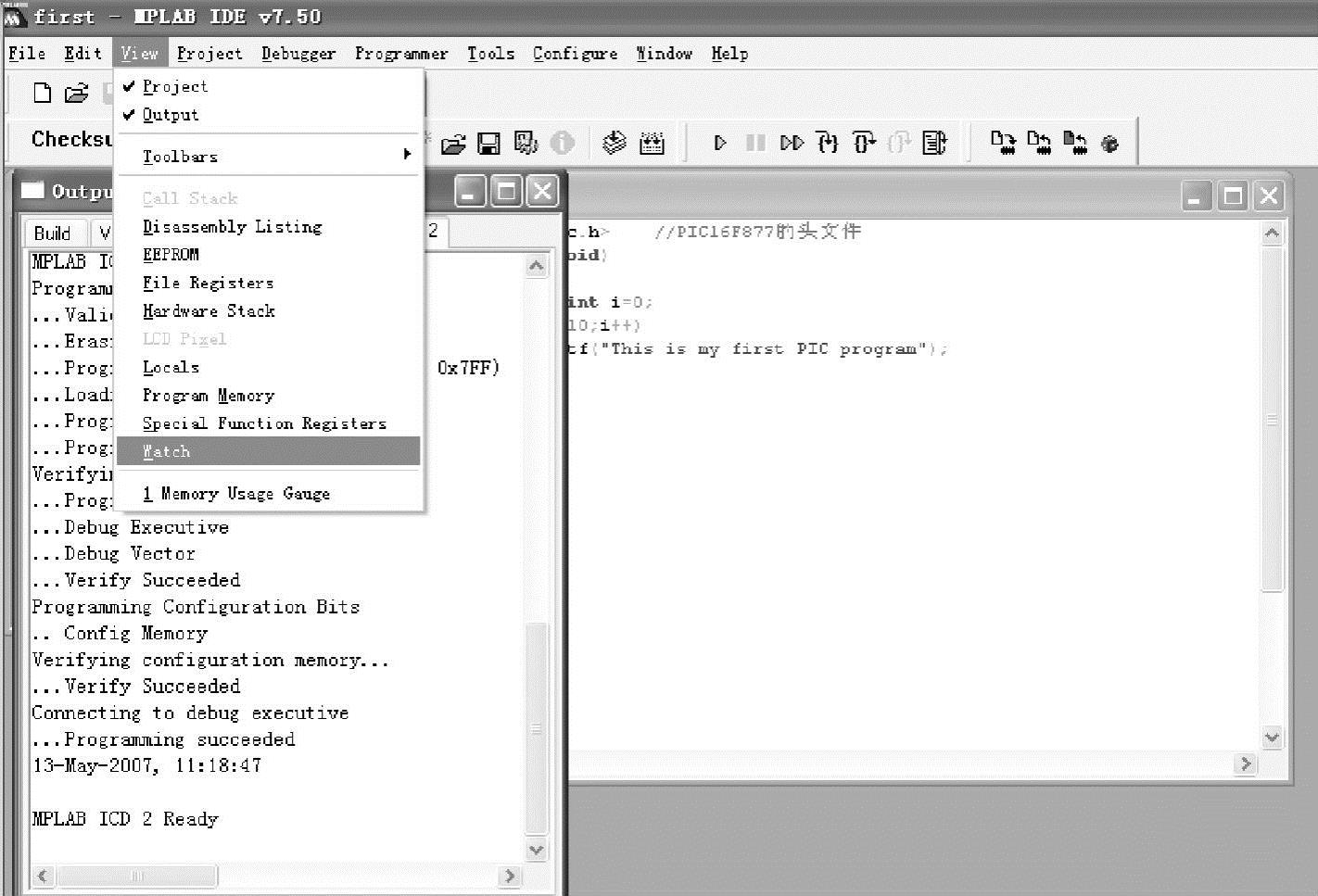This screenshot has width=1318, height=896.
Task: Select Locals from the View menu
Action: [269, 367]
